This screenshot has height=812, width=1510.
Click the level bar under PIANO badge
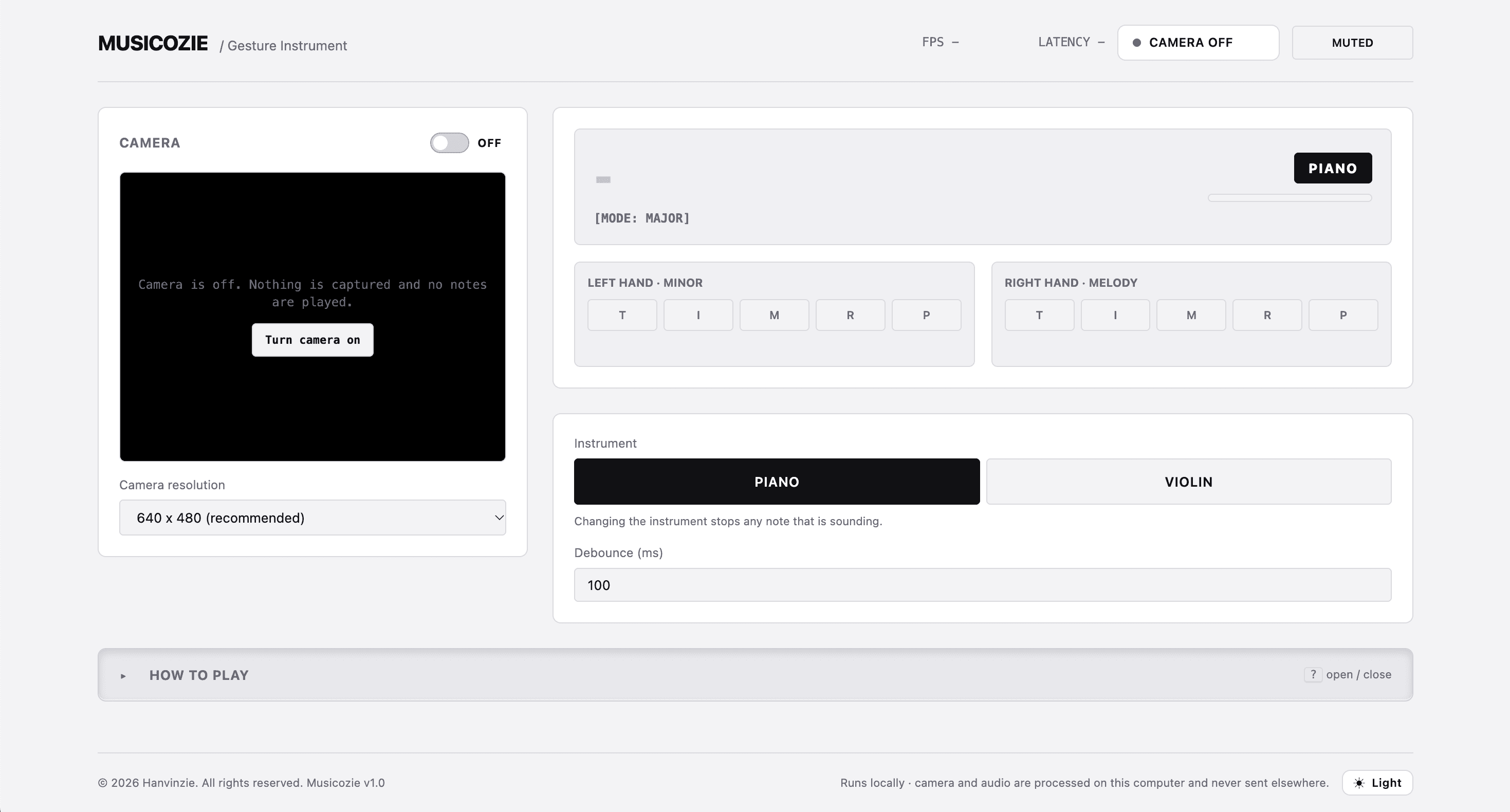point(1290,198)
